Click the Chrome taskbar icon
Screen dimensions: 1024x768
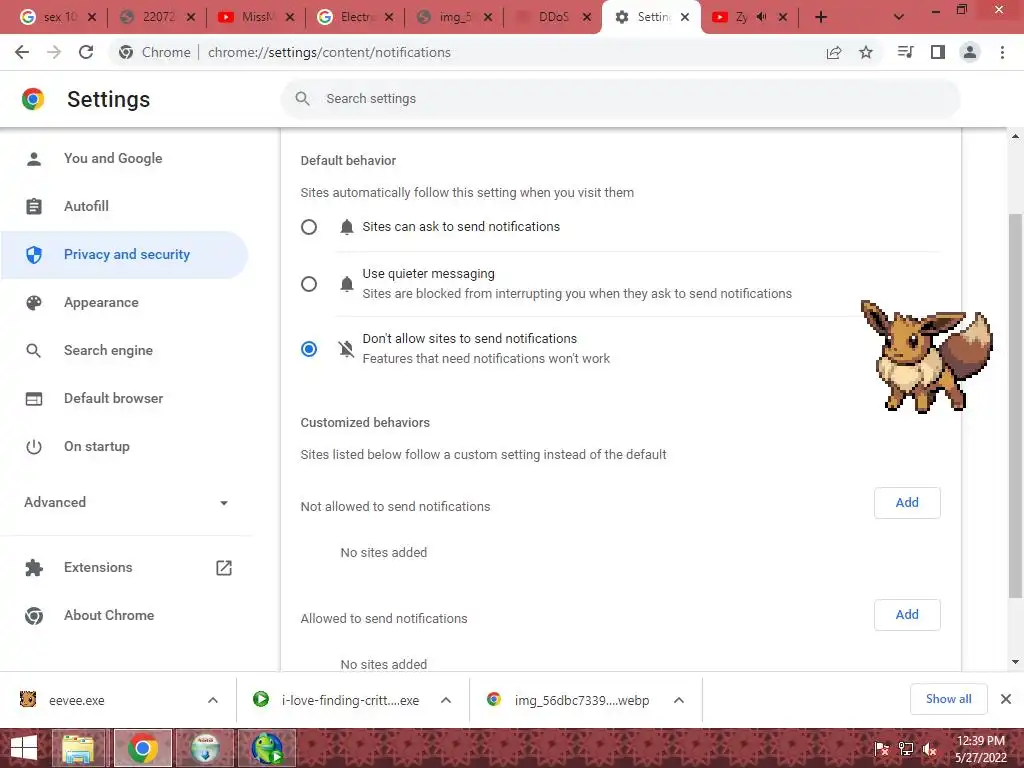143,748
